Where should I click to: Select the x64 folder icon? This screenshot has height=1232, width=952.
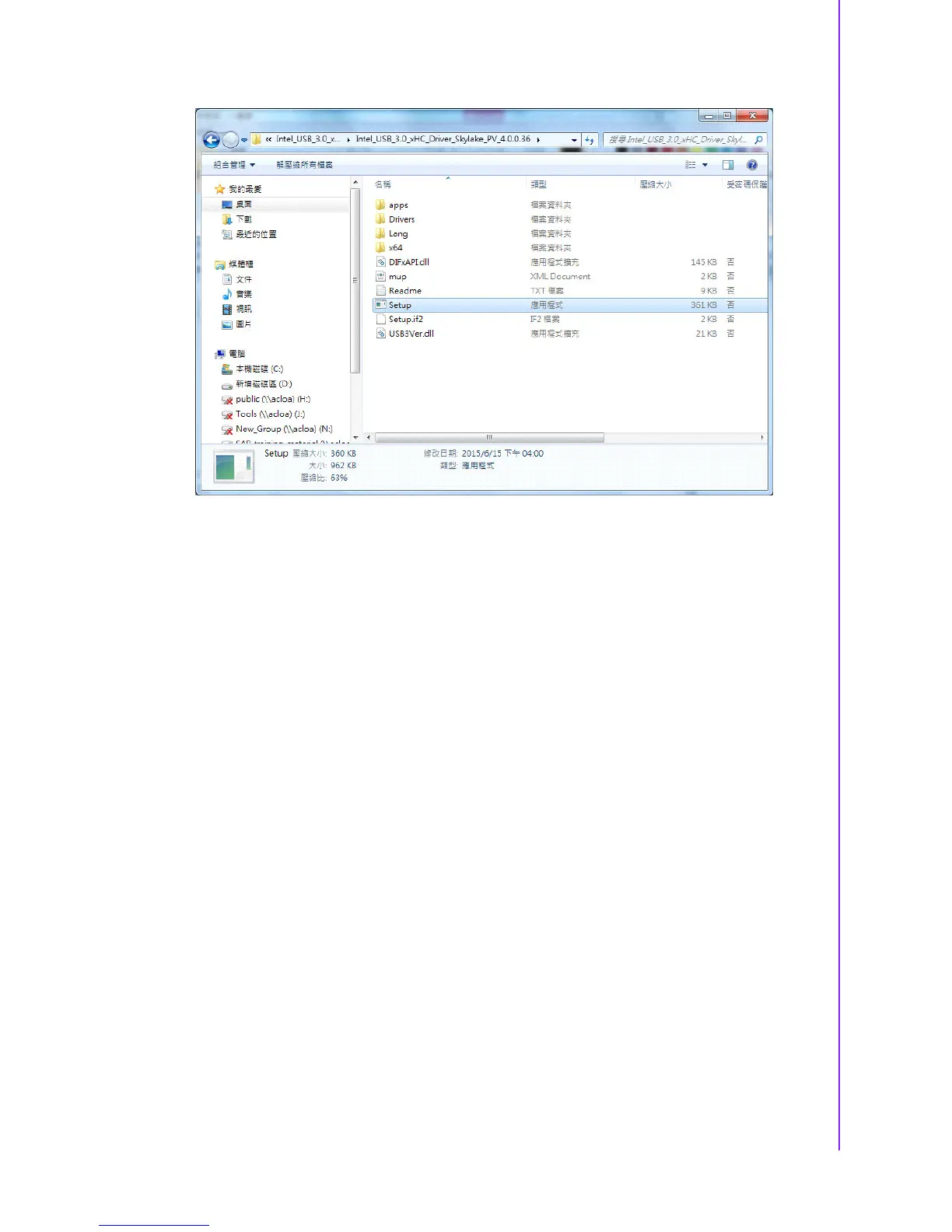(x=380, y=247)
